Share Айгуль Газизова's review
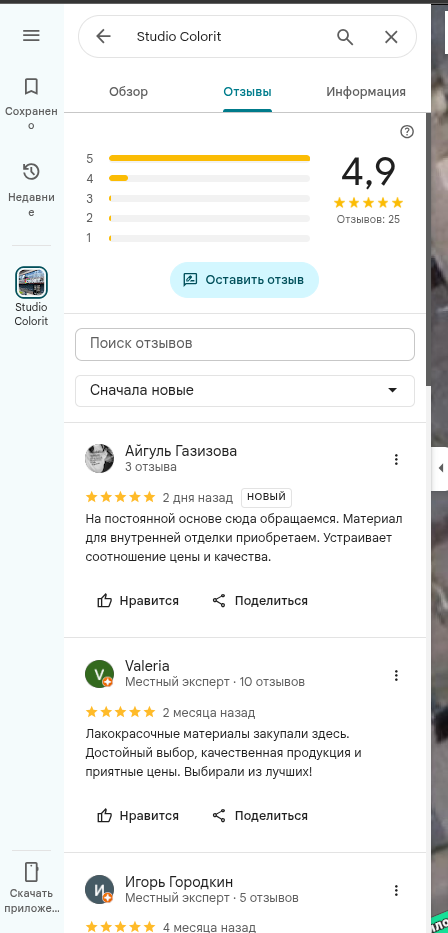Image resolution: width=448 pixels, height=933 pixels. 260,600
